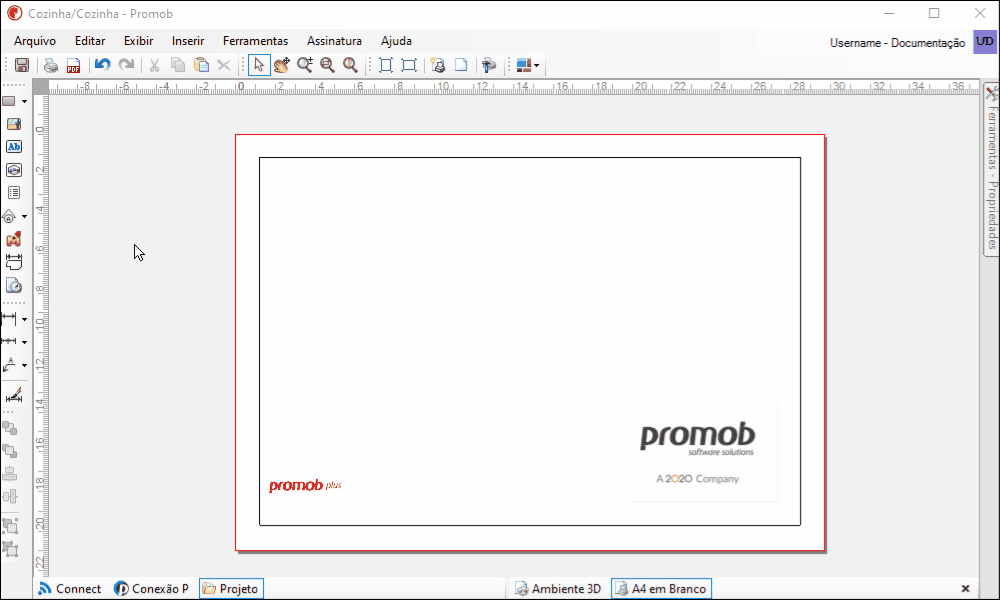Click the align center vertically icon
This screenshot has width=1000, height=600.
10,496
